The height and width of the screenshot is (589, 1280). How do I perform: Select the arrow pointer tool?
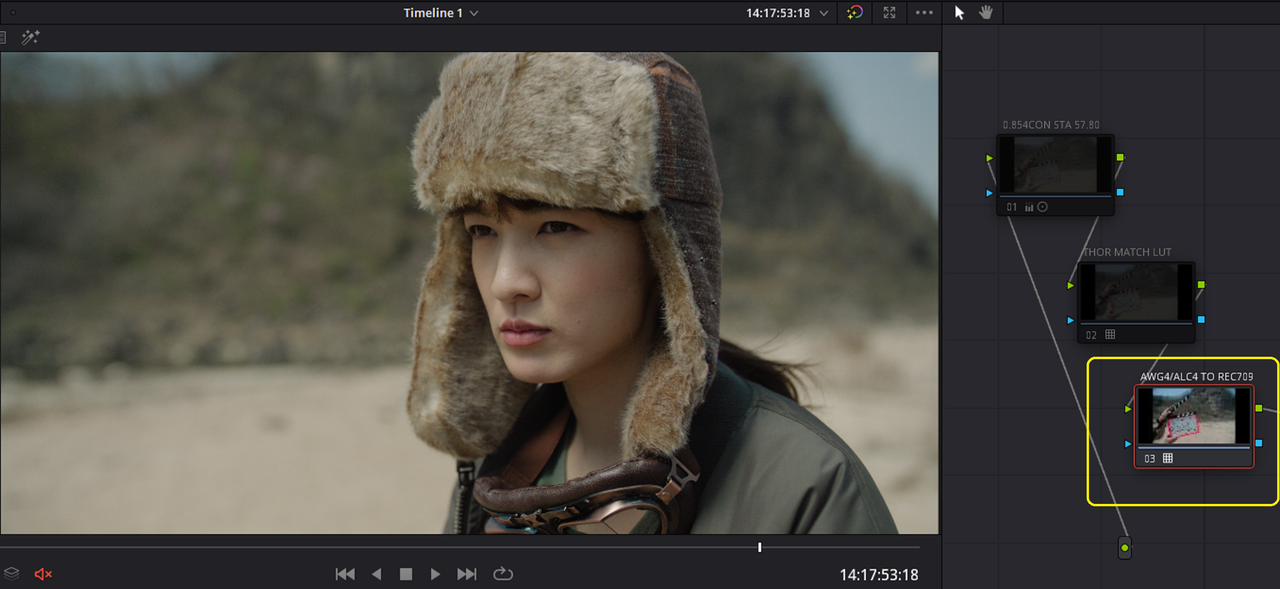[x=960, y=13]
